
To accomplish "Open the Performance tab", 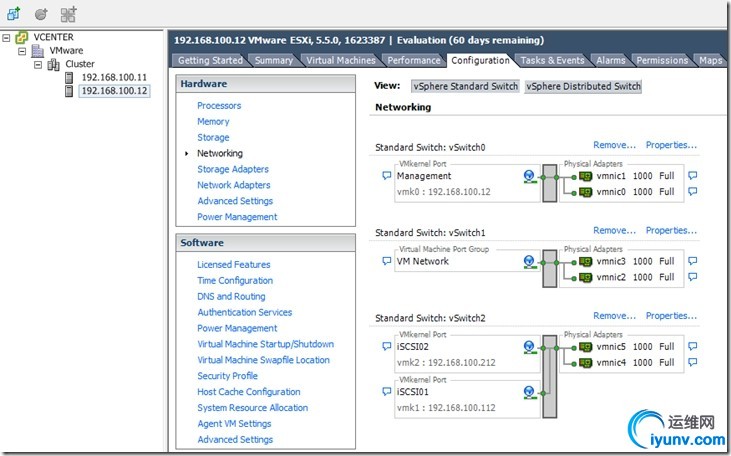I will point(414,60).
